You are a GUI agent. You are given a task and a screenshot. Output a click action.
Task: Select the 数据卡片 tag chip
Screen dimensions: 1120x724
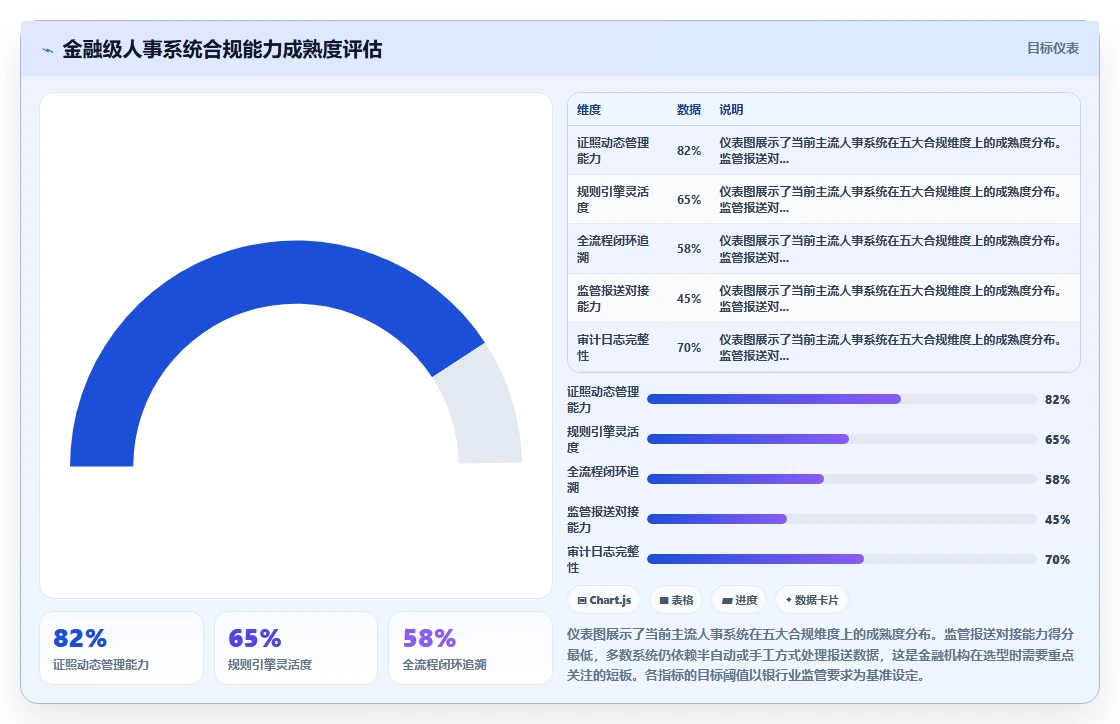click(x=811, y=600)
